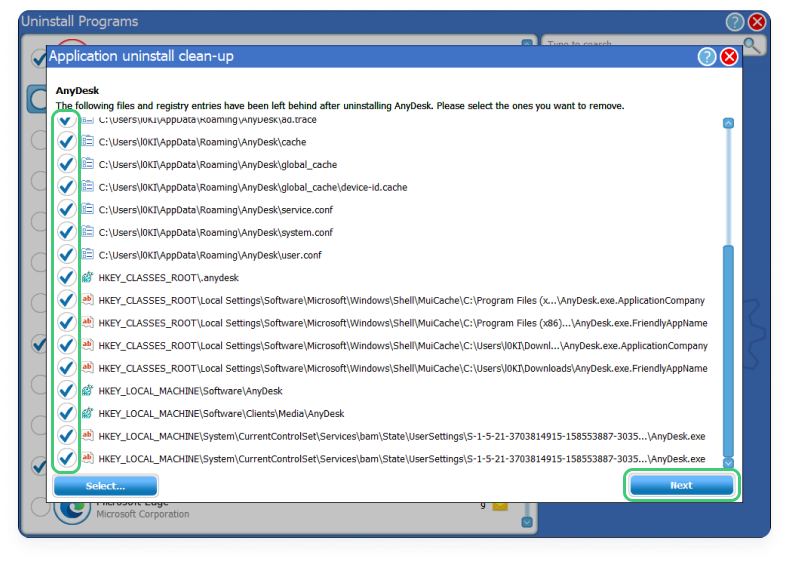Uncheck the HKEY_LOCAL_MACHINE\Software\AnyDesk checkbox
Screen dimensions: 789x564
click(66, 390)
